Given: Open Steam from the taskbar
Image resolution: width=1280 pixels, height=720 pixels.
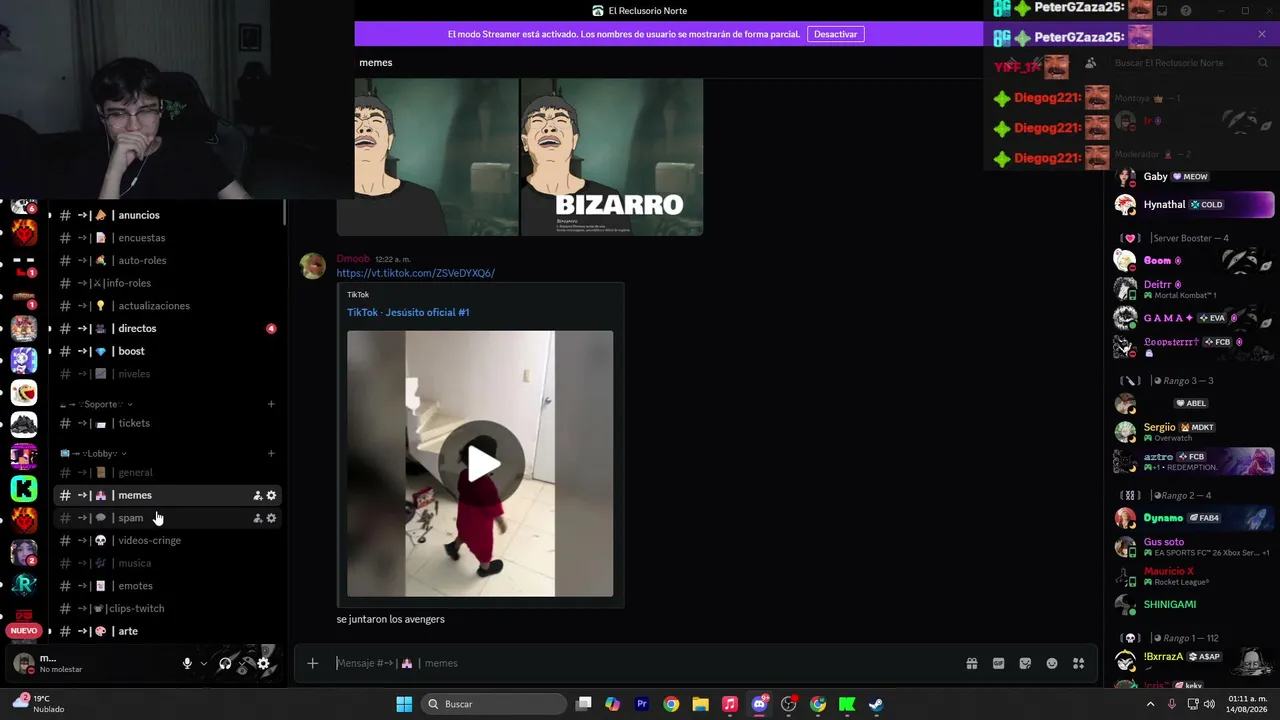Looking at the screenshot, I should pos(876,704).
